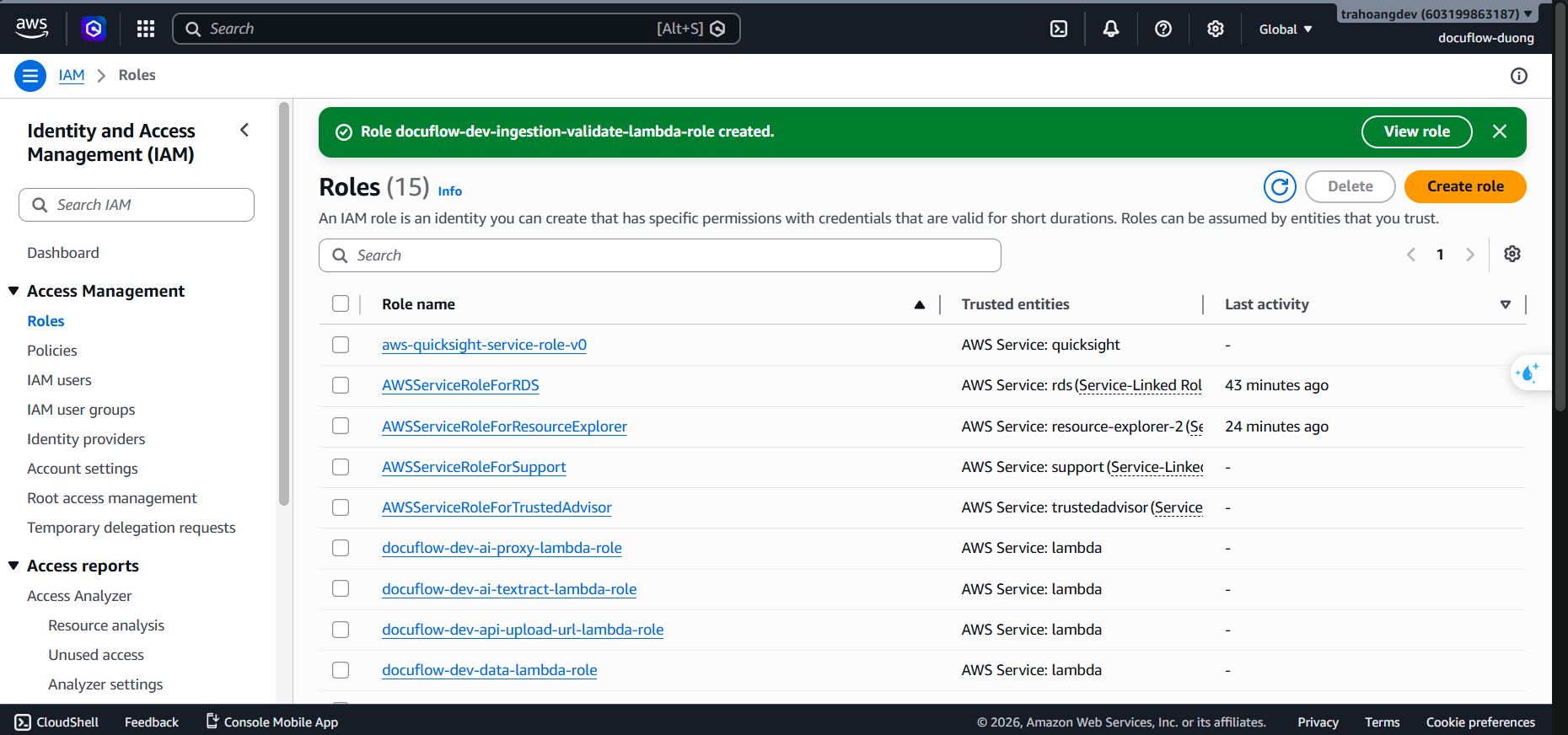Refresh the roles list

[1280, 186]
